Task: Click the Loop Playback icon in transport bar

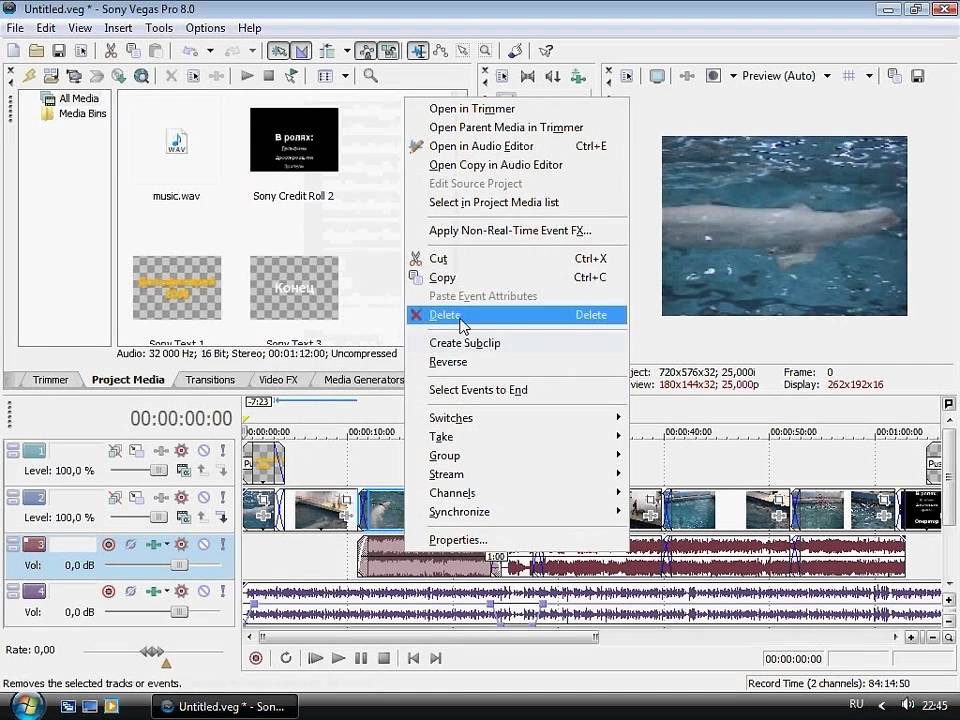Action: tap(285, 658)
